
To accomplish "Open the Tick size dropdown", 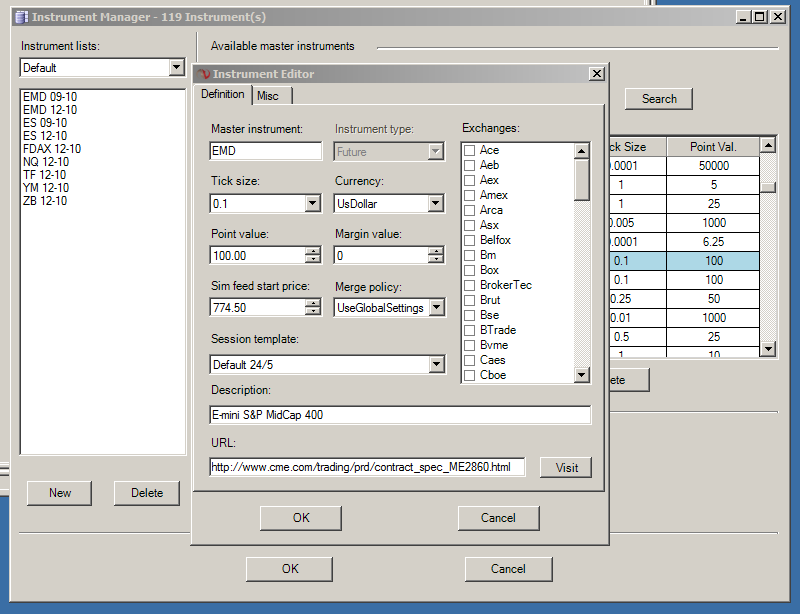I will coord(312,204).
